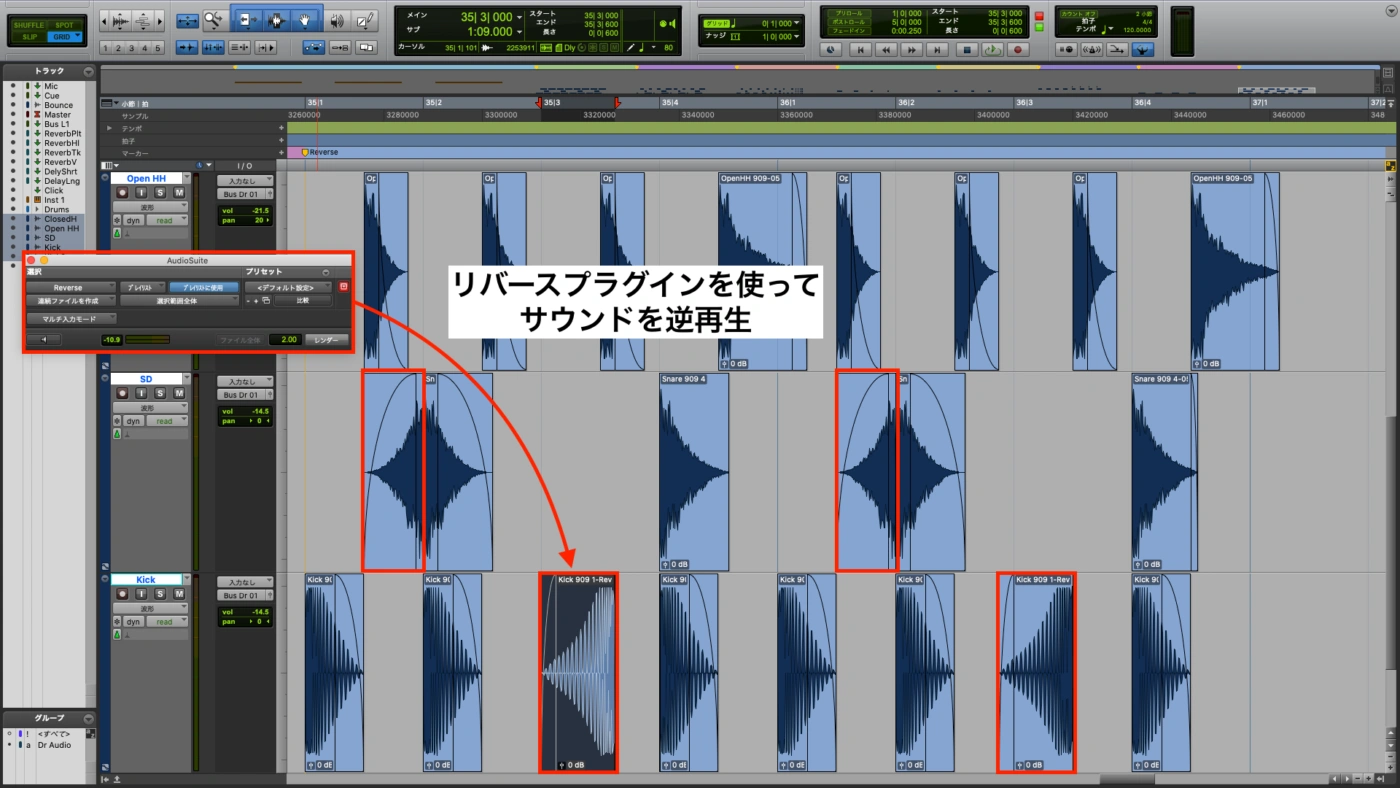Viewport: 1400px width, 788px height.
Task: Mute the Open HH track
Action: coord(179,193)
